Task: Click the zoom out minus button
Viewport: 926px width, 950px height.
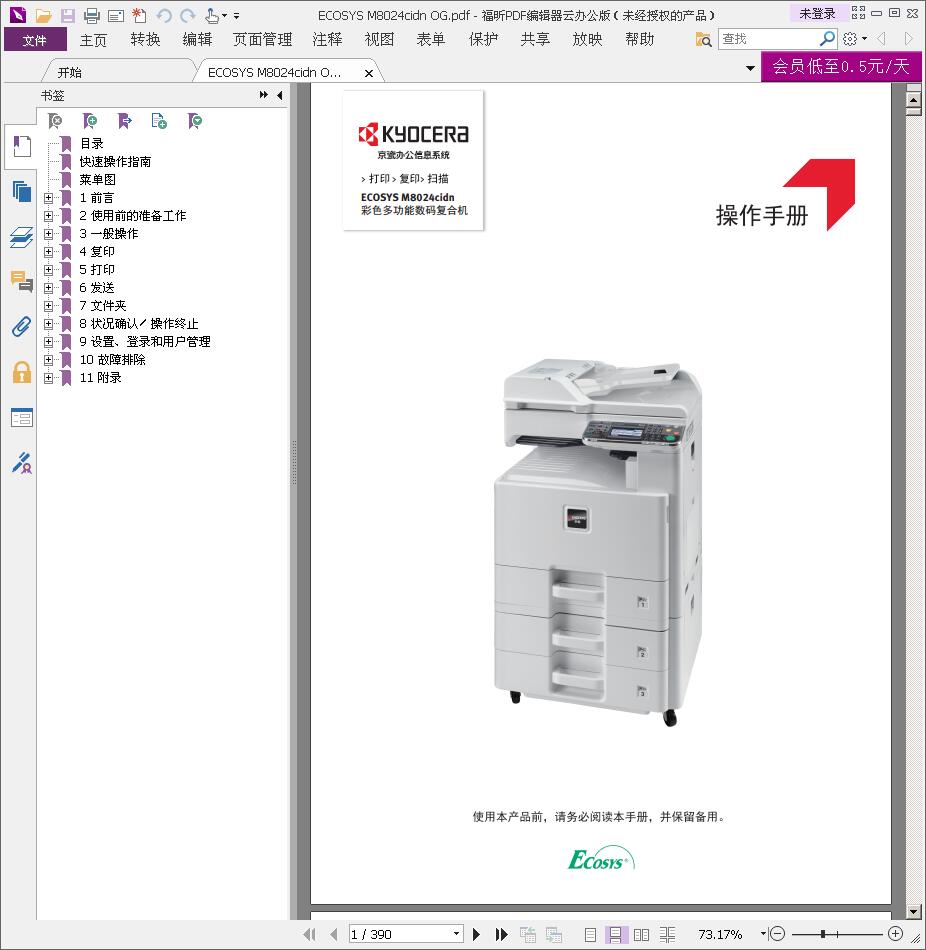Action: click(777, 934)
